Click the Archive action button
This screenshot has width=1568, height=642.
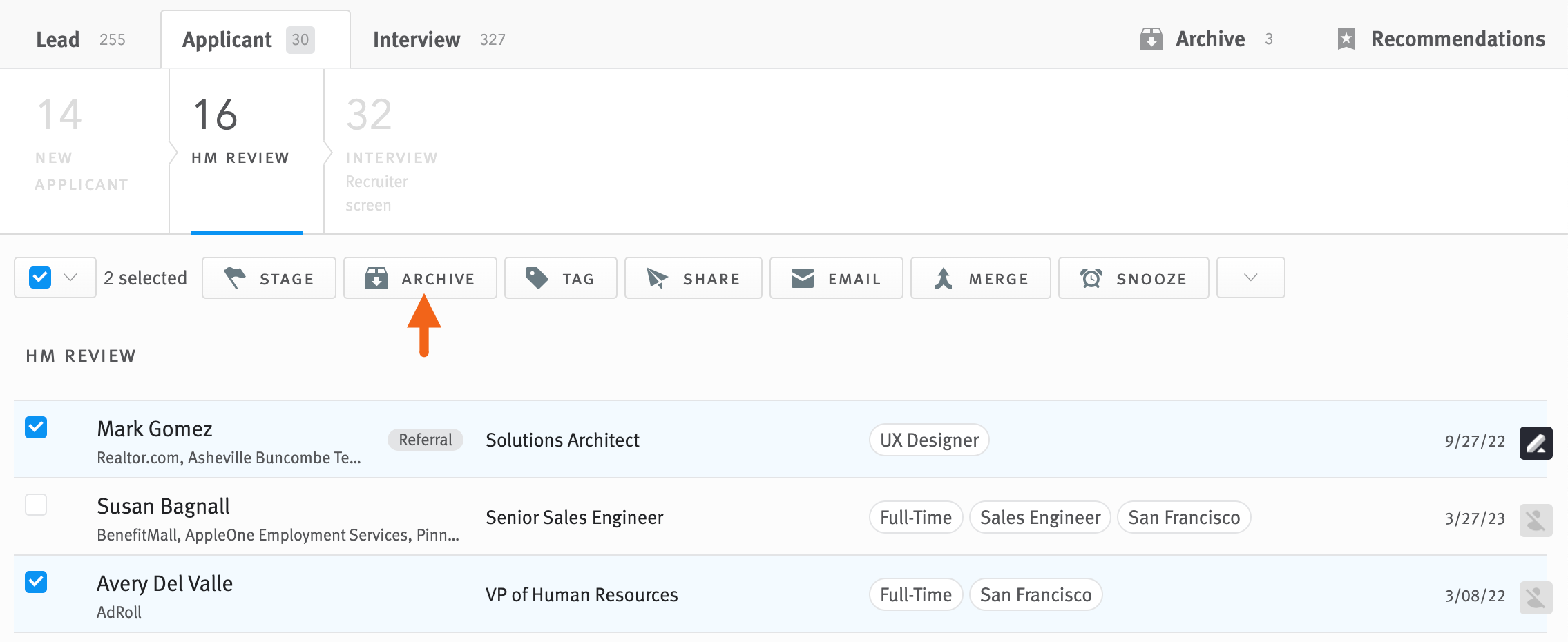pyautogui.click(x=421, y=278)
